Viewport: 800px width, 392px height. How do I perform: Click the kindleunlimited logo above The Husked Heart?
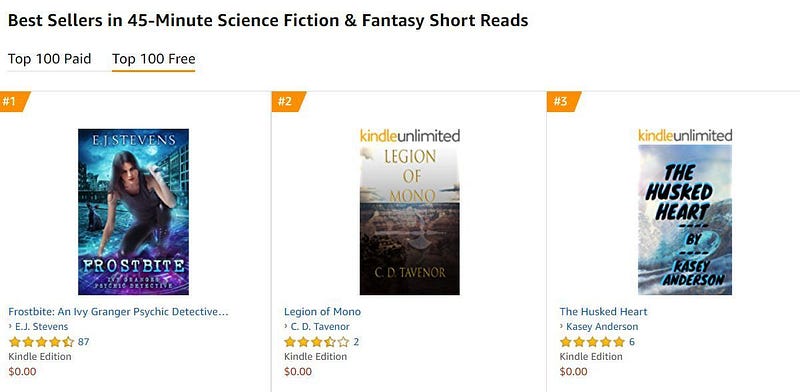[685, 136]
